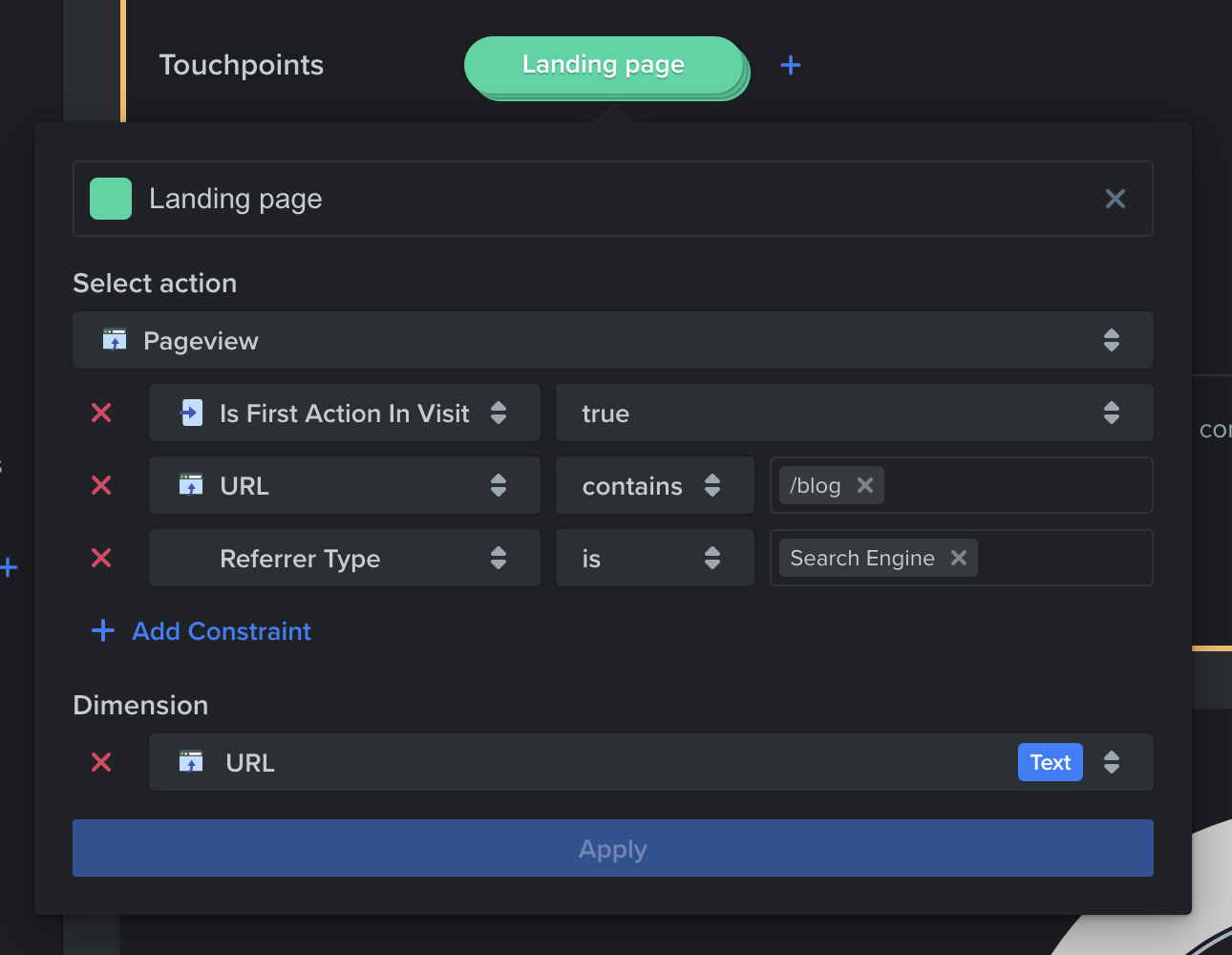The height and width of the screenshot is (955, 1232).
Task: Remove the Is First Action In Visit constraint
Action: coord(101,413)
